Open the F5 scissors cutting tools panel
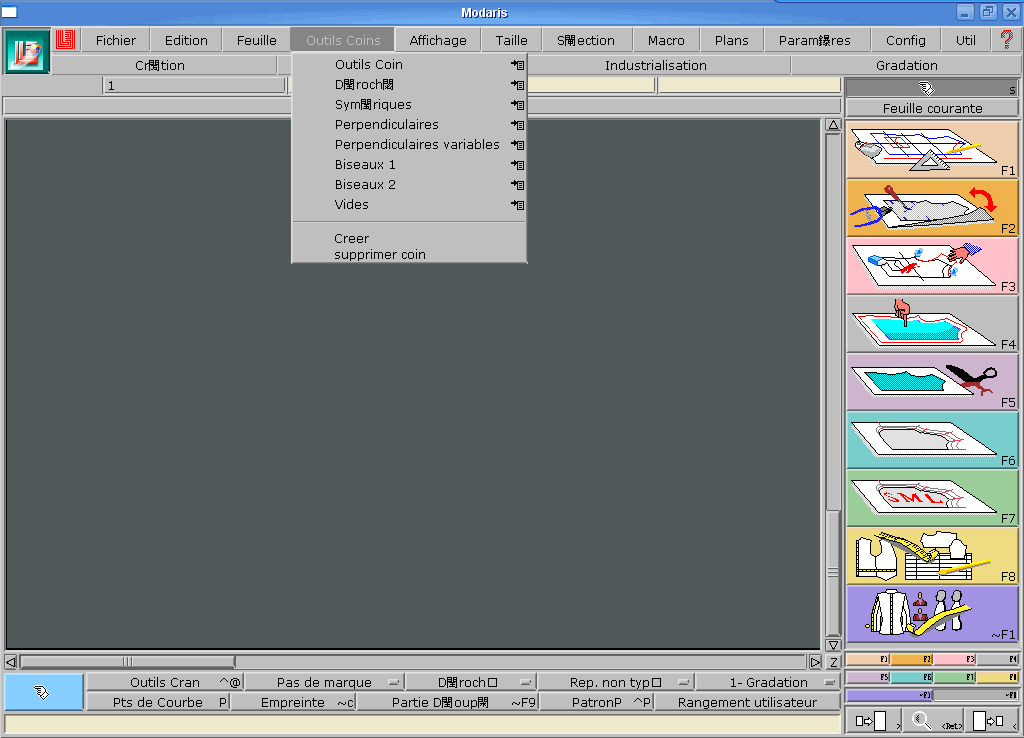The image size is (1024, 738). click(932, 382)
